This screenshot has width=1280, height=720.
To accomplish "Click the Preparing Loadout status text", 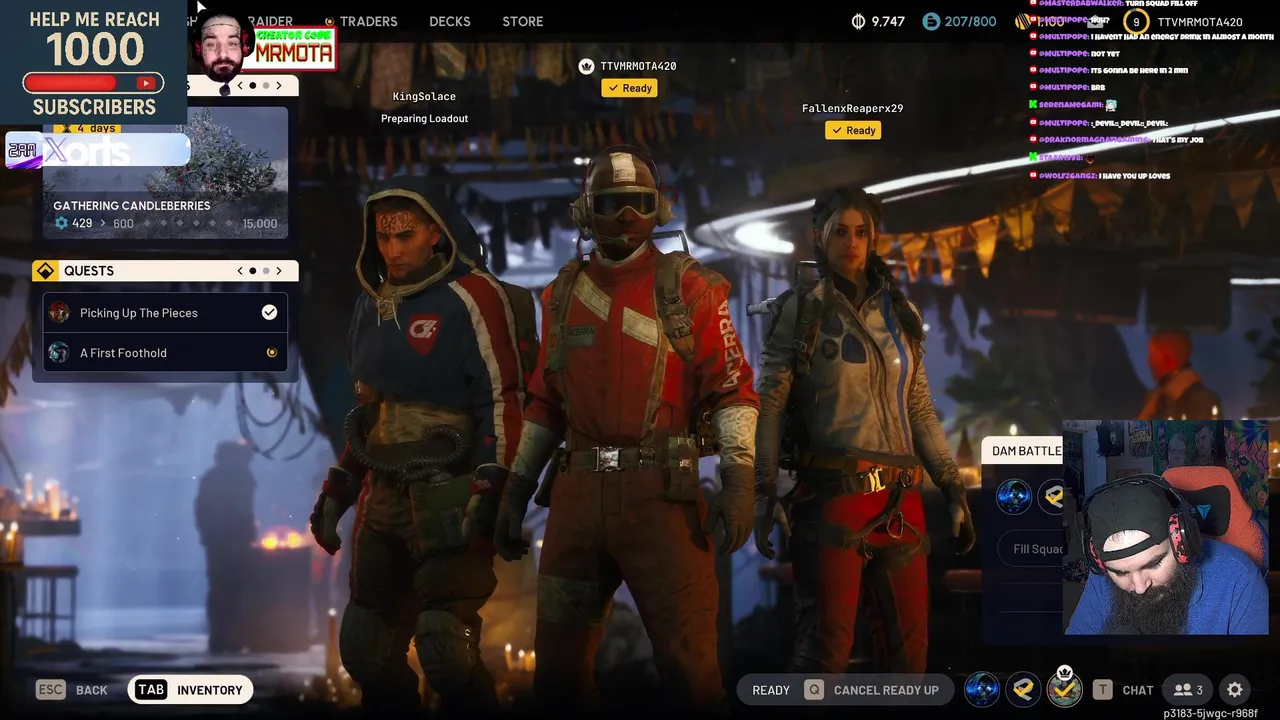I will 424,118.
